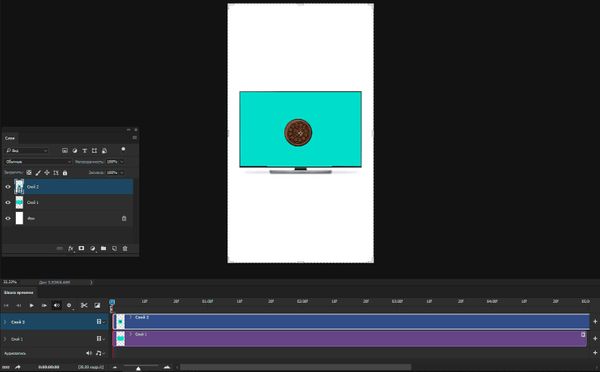Convert to frame animation icon

tap(6, 367)
